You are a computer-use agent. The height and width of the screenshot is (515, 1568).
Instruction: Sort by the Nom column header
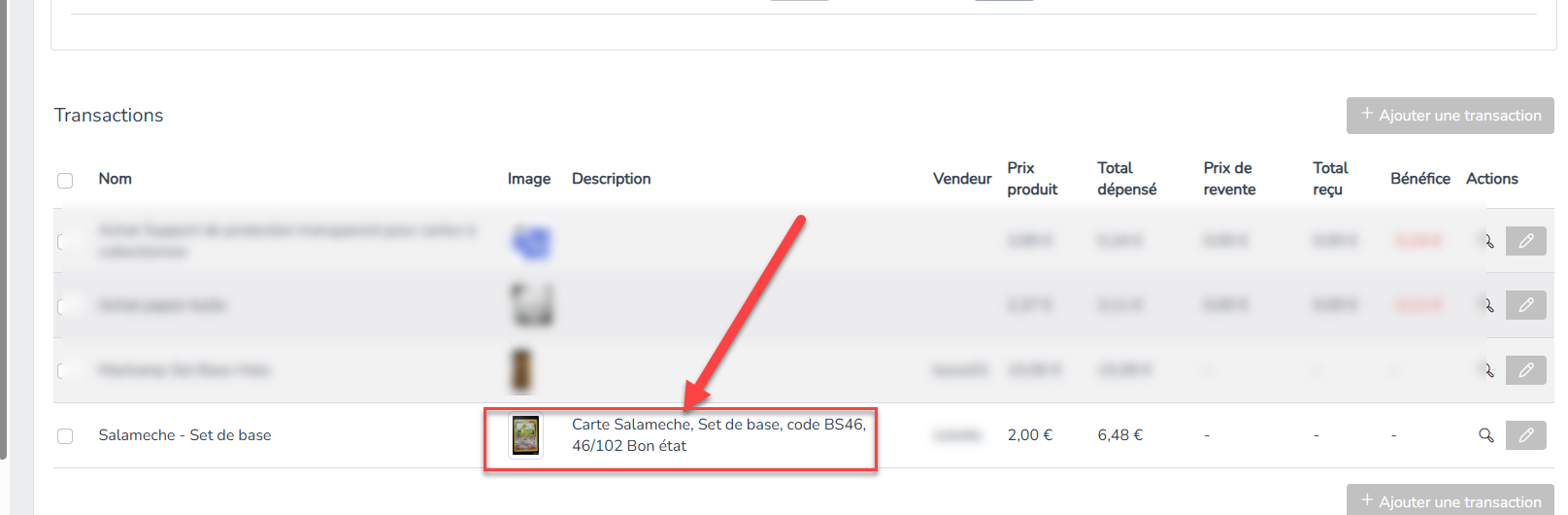[115, 179]
